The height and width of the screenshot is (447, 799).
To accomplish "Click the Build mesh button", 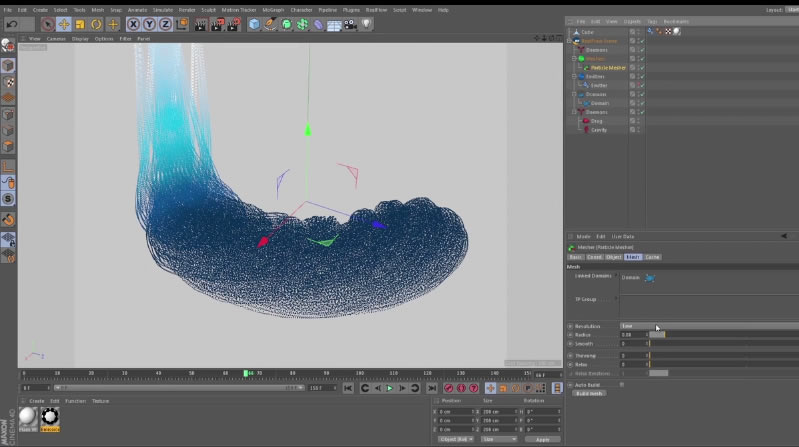I will coord(588,393).
